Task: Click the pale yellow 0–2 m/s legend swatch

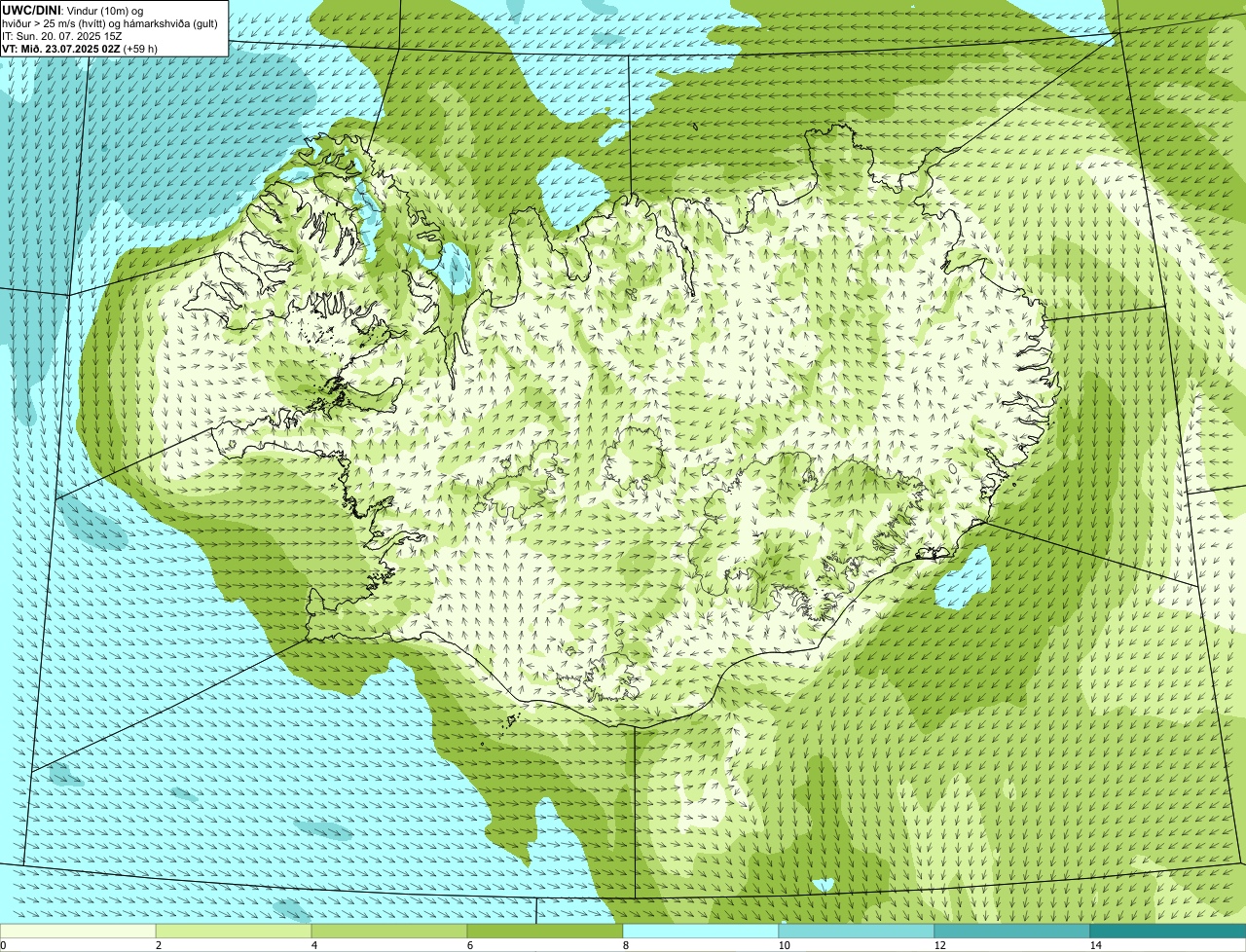Action: [x=78, y=931]
